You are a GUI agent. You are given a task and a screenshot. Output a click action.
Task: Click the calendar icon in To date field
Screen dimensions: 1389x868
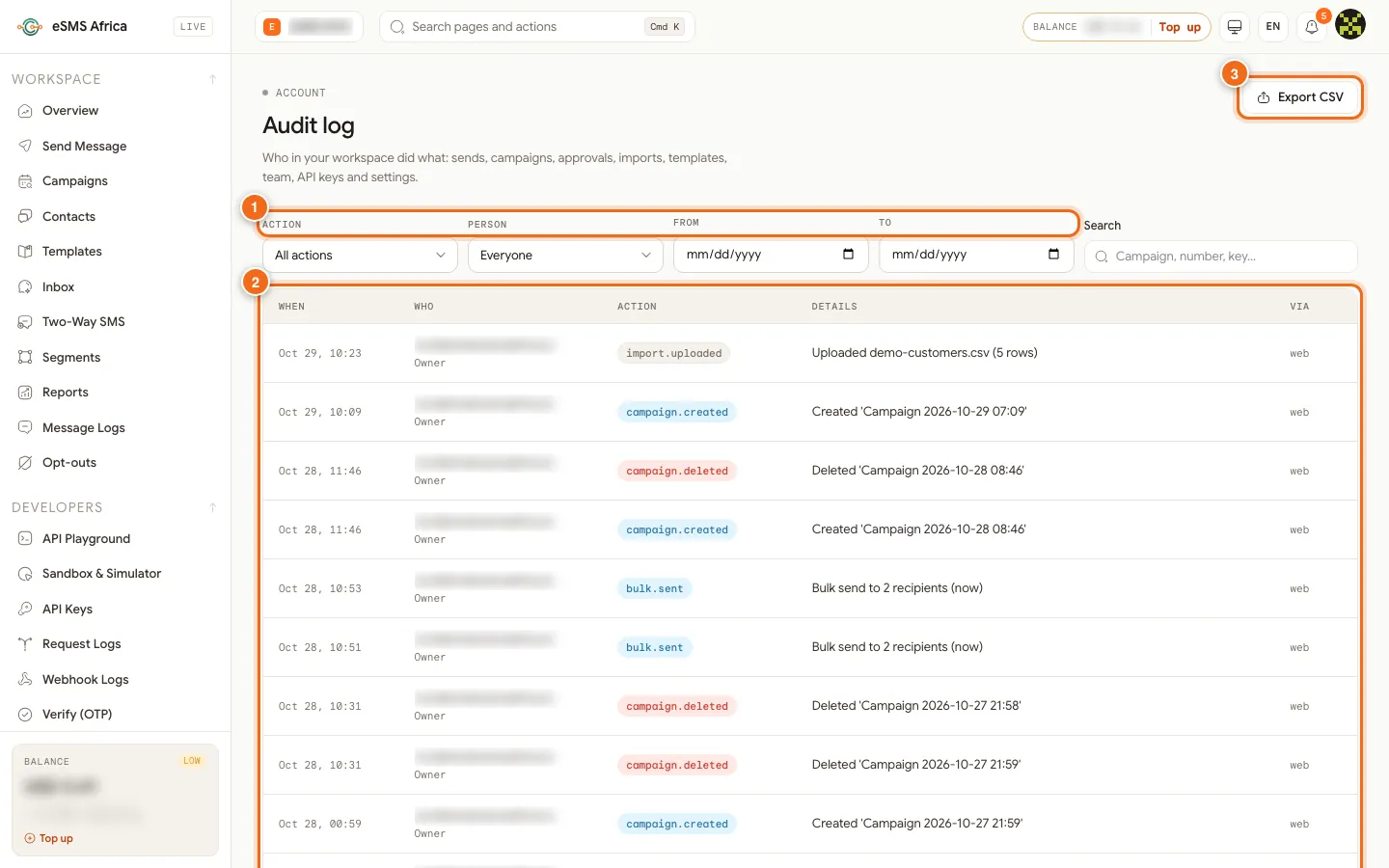click(x=1053, y=255)
